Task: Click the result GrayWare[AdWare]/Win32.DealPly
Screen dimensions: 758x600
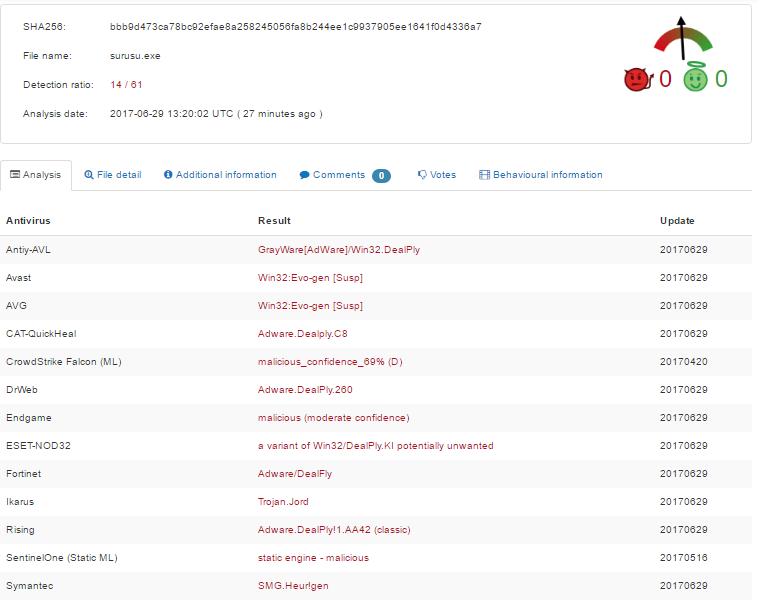Action: point(339,250)
